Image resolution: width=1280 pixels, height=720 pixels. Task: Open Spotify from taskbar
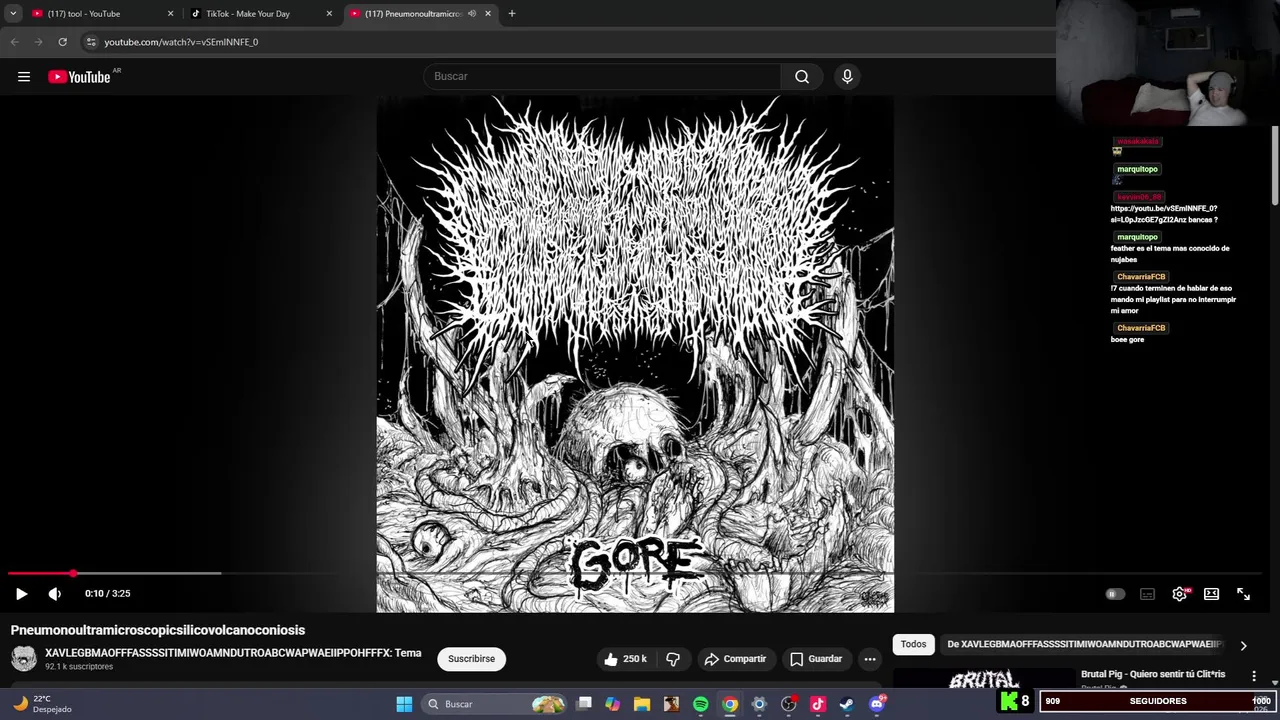click(700, 704)
